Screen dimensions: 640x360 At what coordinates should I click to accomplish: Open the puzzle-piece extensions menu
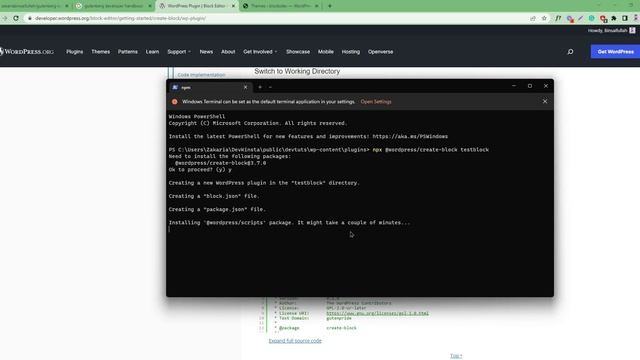click(614, 18)
